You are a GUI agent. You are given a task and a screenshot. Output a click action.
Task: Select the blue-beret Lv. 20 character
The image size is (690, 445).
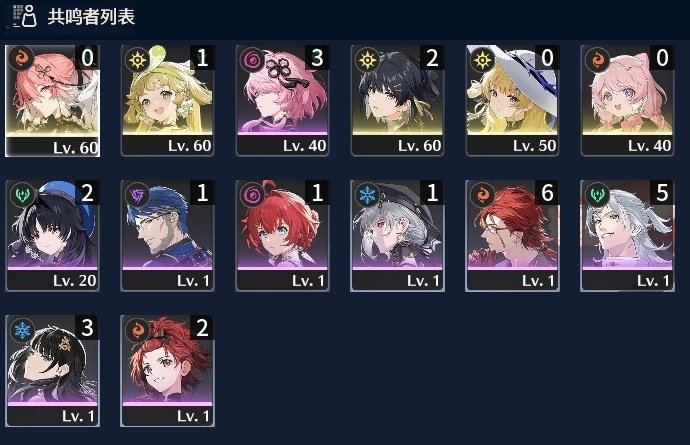(x=52, y=235)
